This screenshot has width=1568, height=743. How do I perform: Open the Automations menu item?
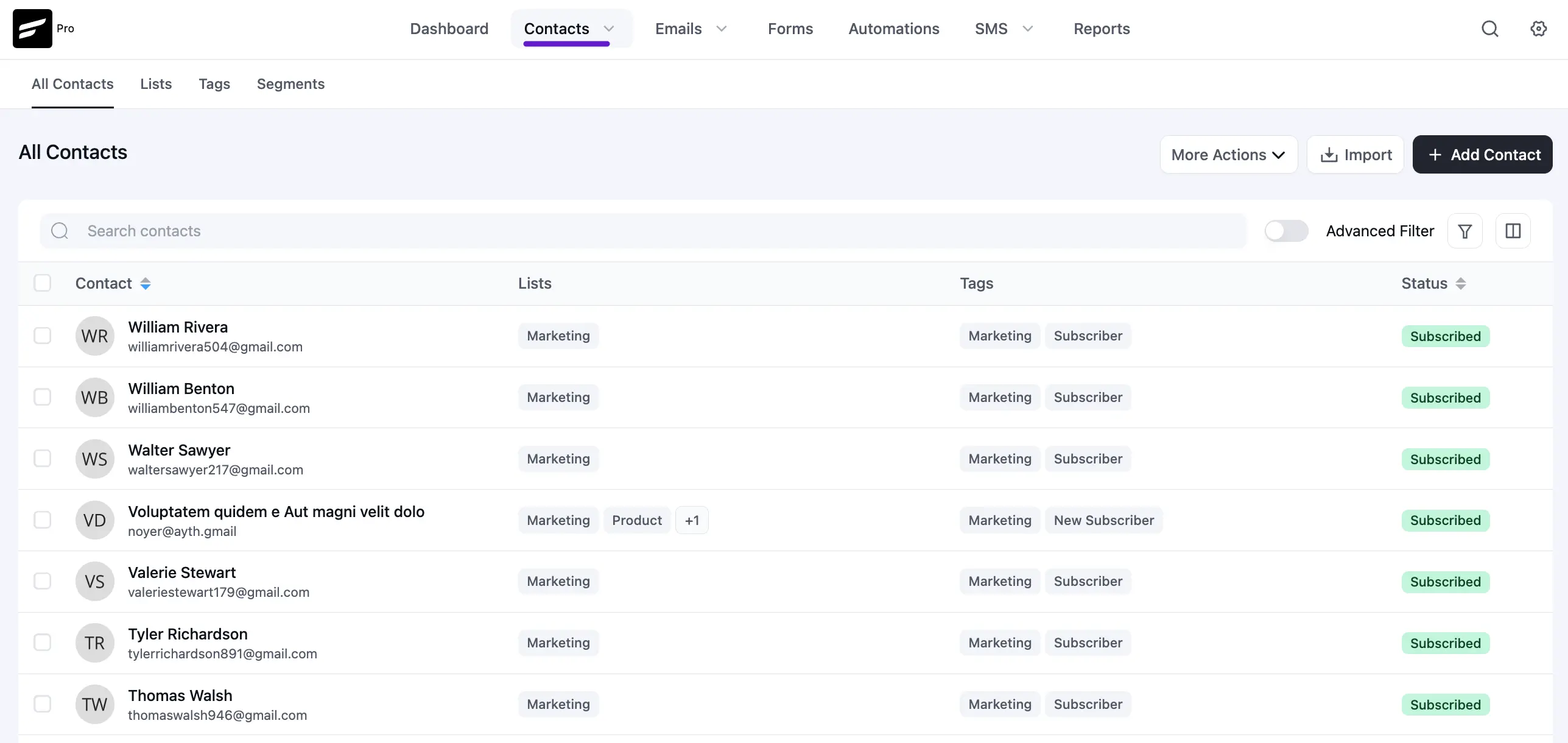(x=894, y=29)
